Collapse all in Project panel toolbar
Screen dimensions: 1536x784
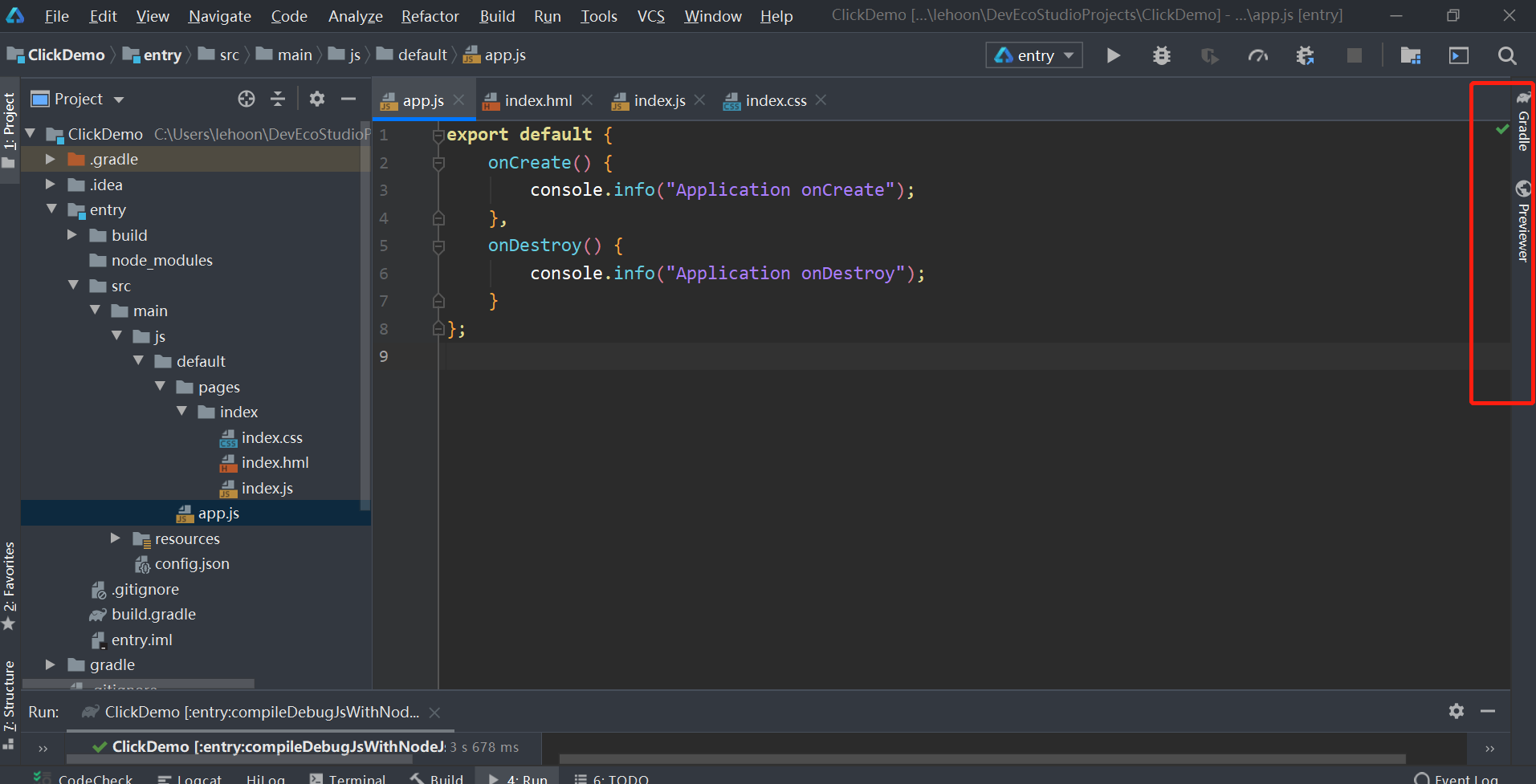point(278,99)
